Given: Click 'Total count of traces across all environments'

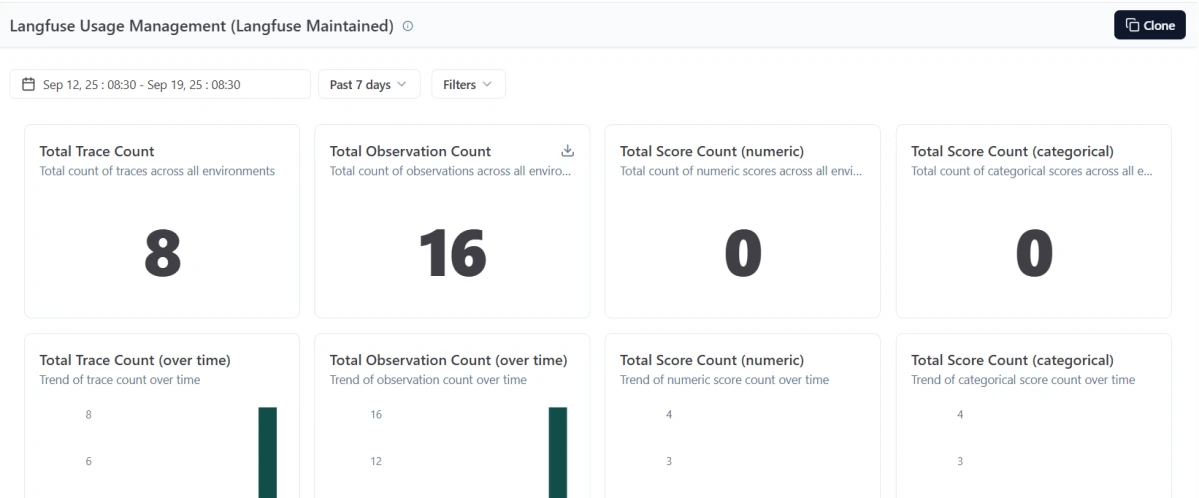Looking at the screenshot, I should (x=158, y=171).
